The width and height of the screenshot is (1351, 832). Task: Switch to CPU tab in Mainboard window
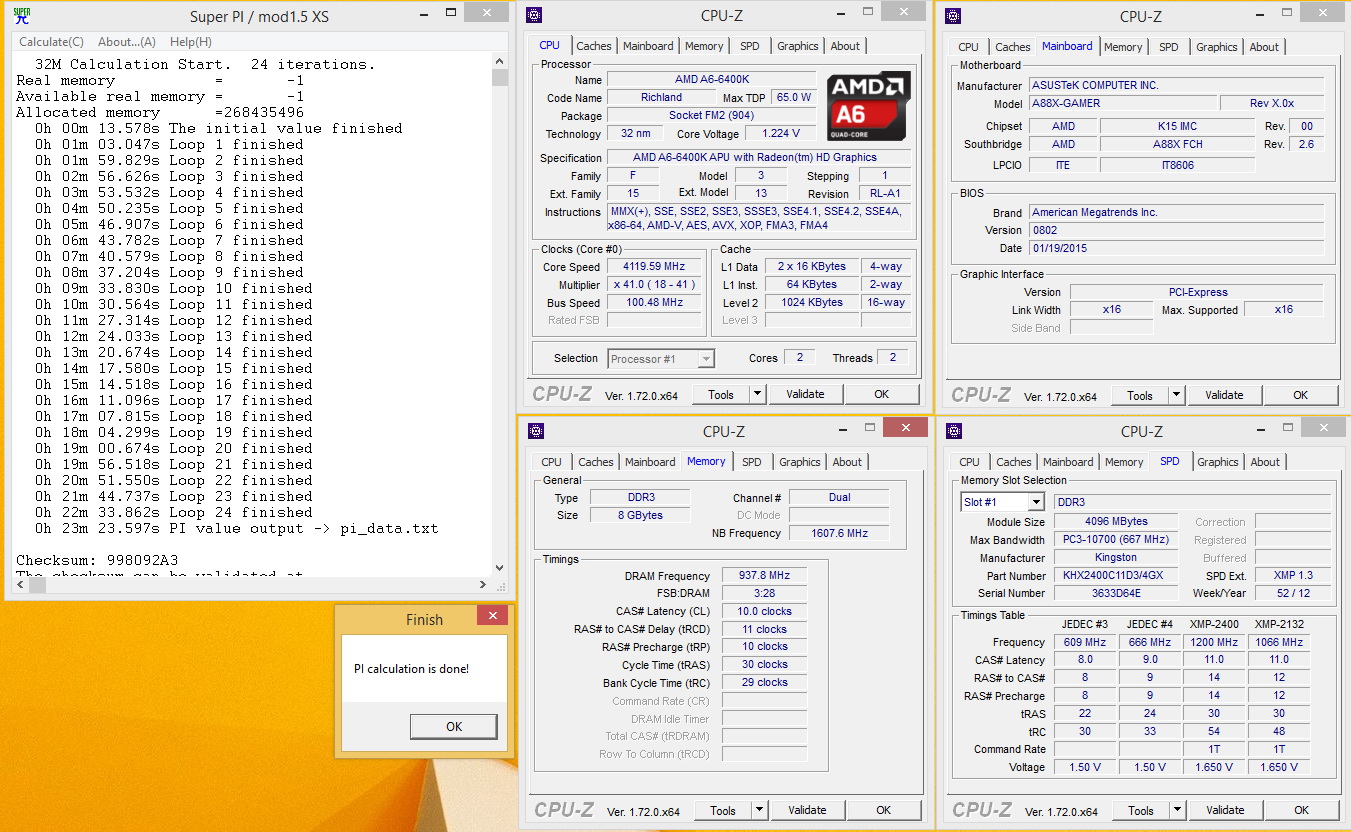(x=969, y=47)
